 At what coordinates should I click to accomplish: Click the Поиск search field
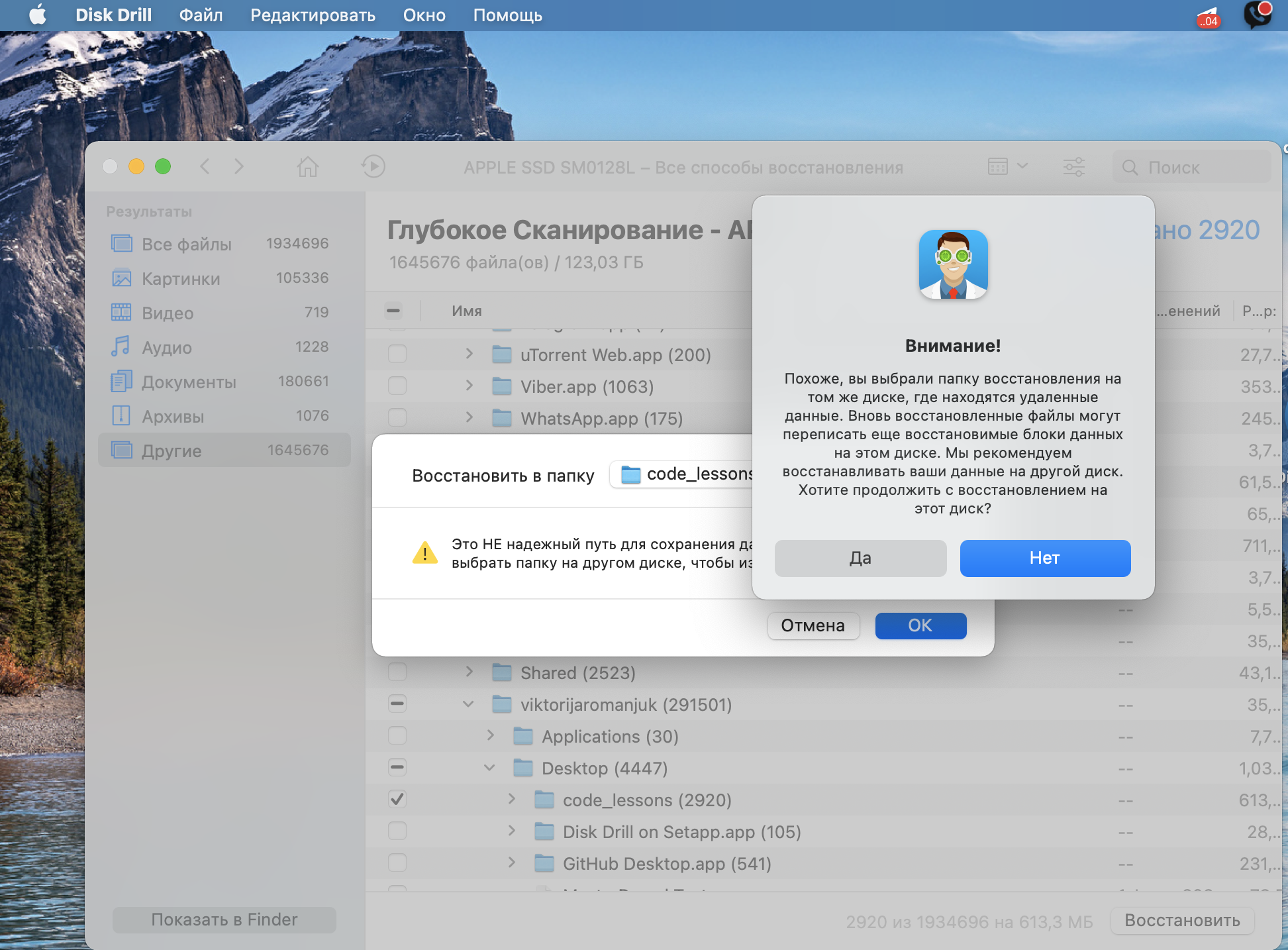point(1192,168)
